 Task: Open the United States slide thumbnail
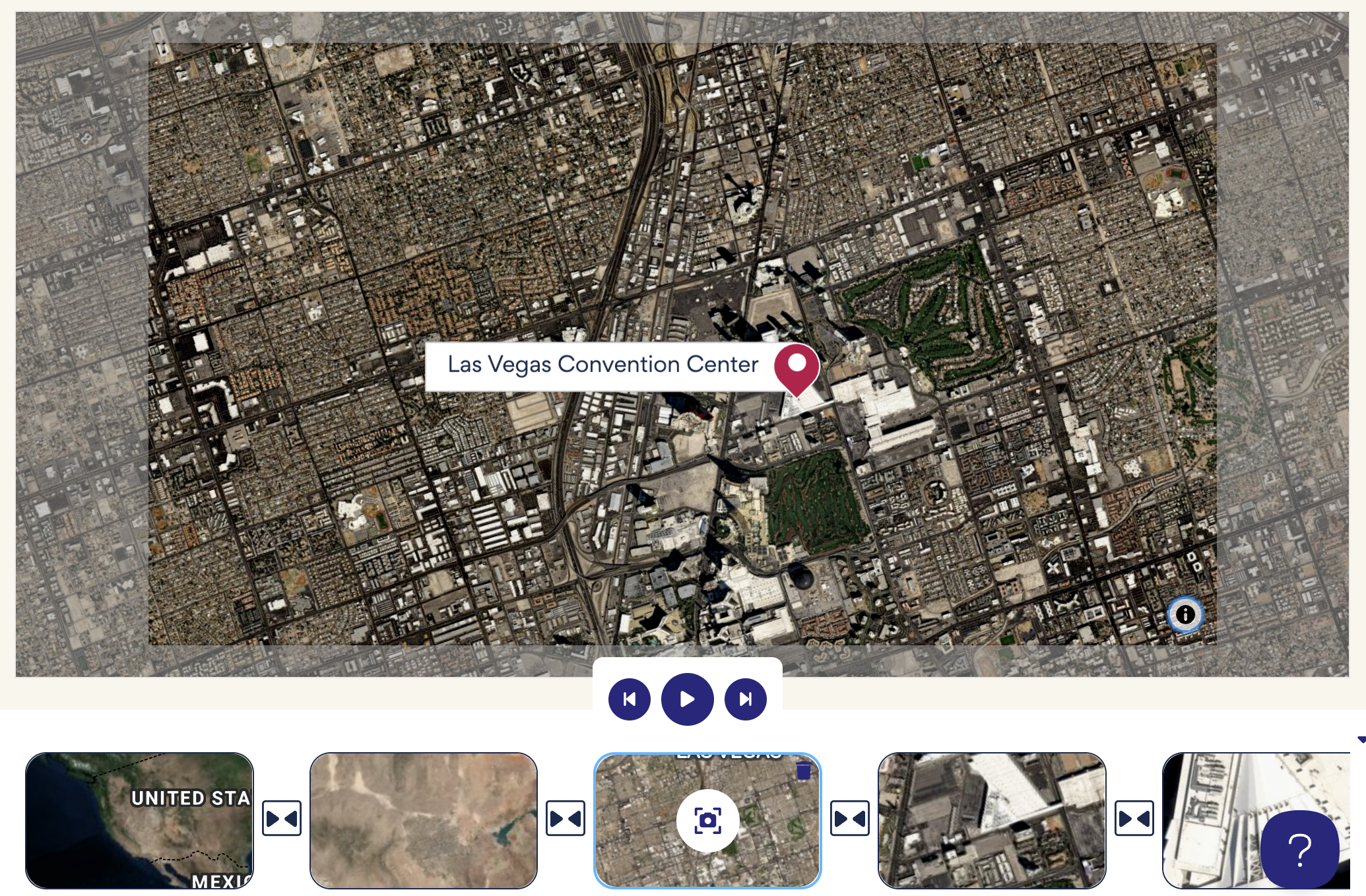coord(139,820)
